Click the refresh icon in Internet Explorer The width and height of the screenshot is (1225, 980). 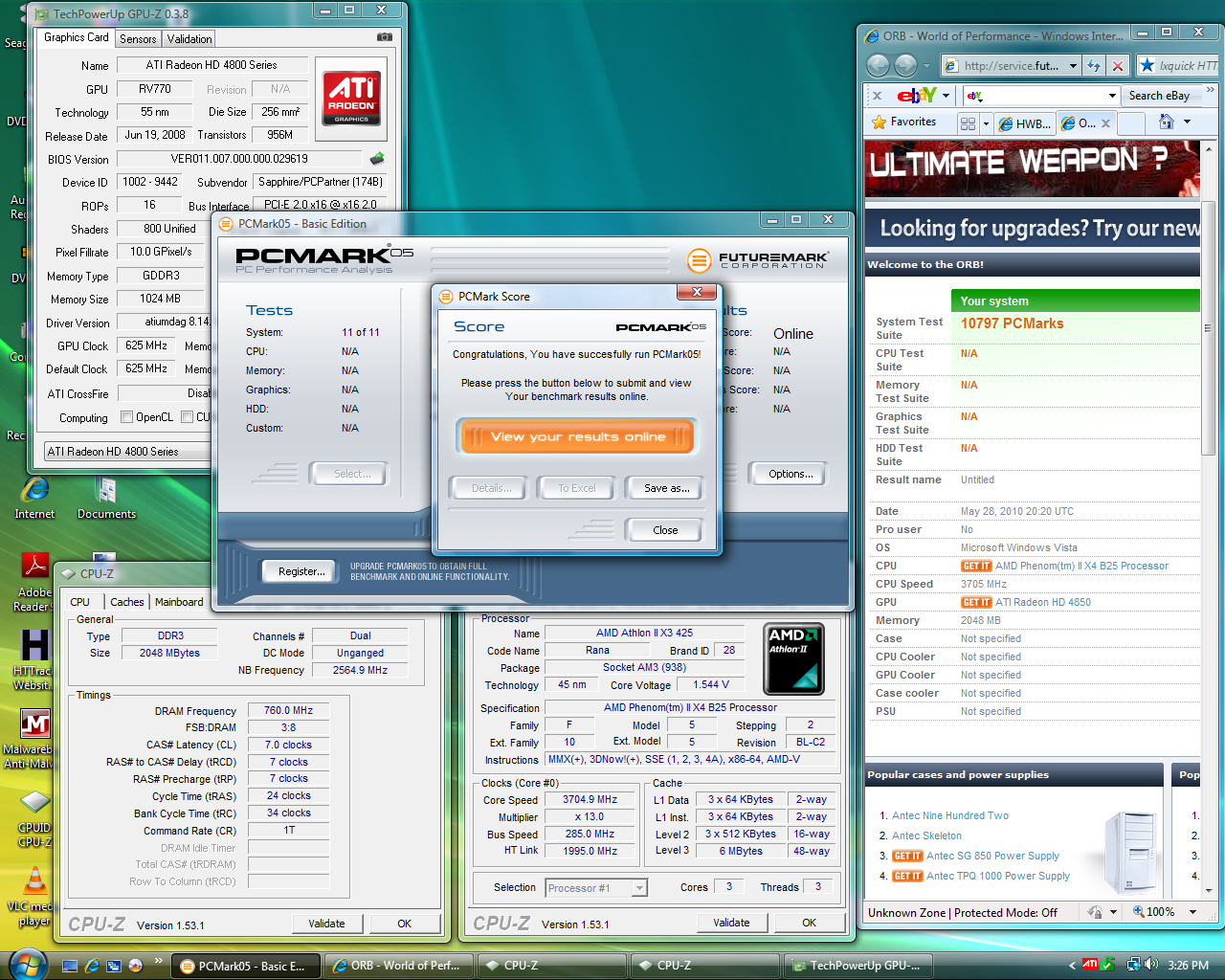coord(1094,66)
